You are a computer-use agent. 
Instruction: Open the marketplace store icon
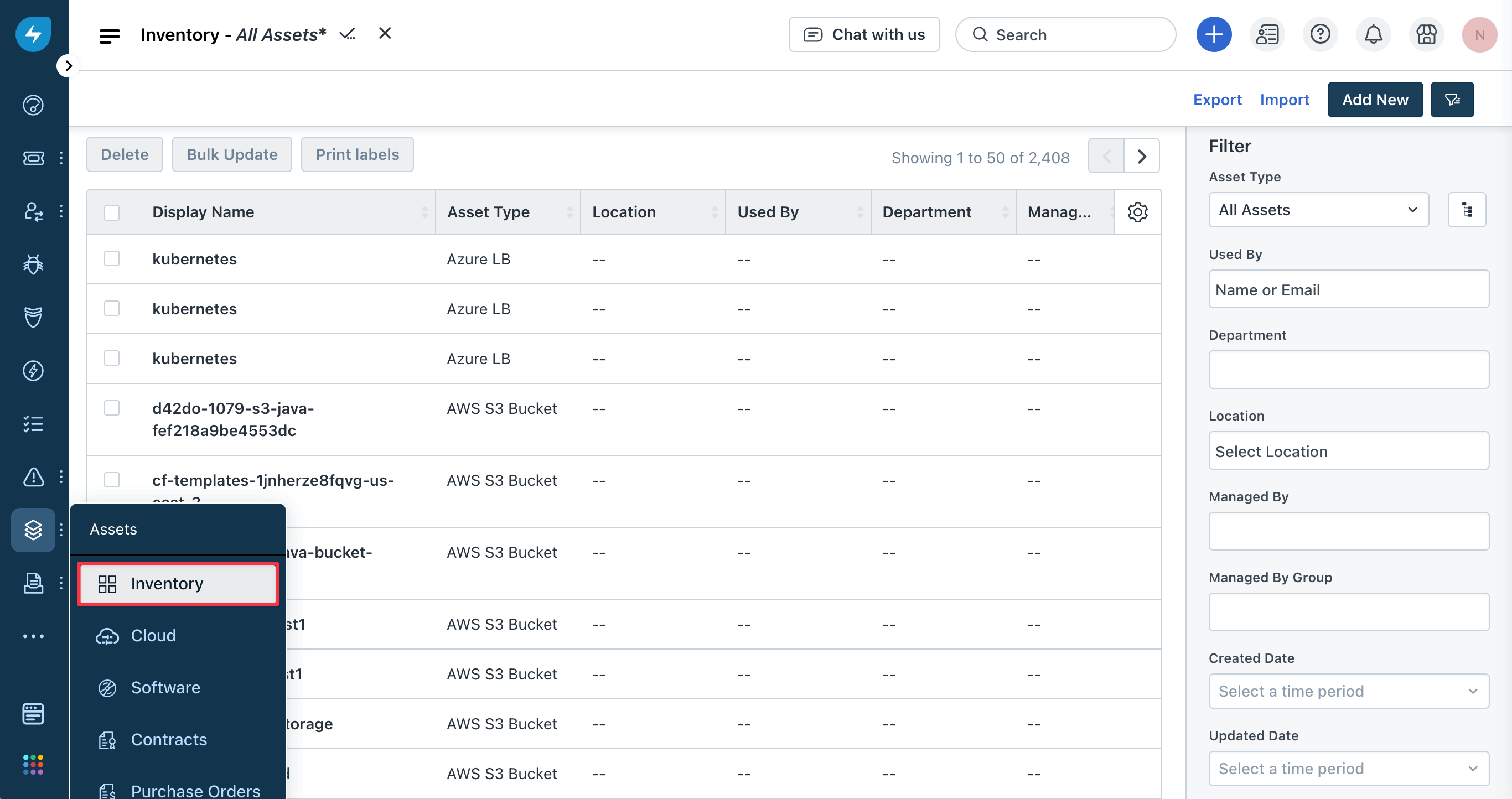click(x=1426, y=35)
